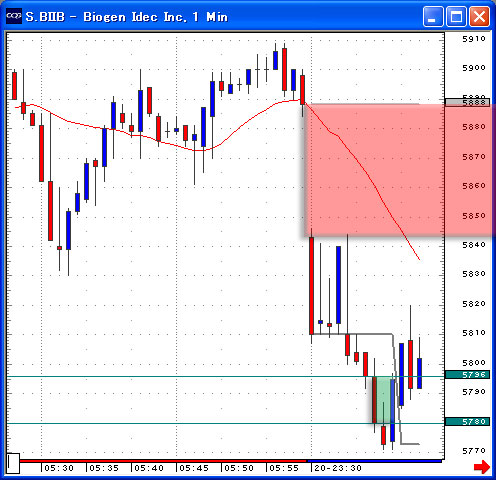This screenshot has width=496, height=480.
Task: Click the teal 5796 price marker
Action: [468, 375]
